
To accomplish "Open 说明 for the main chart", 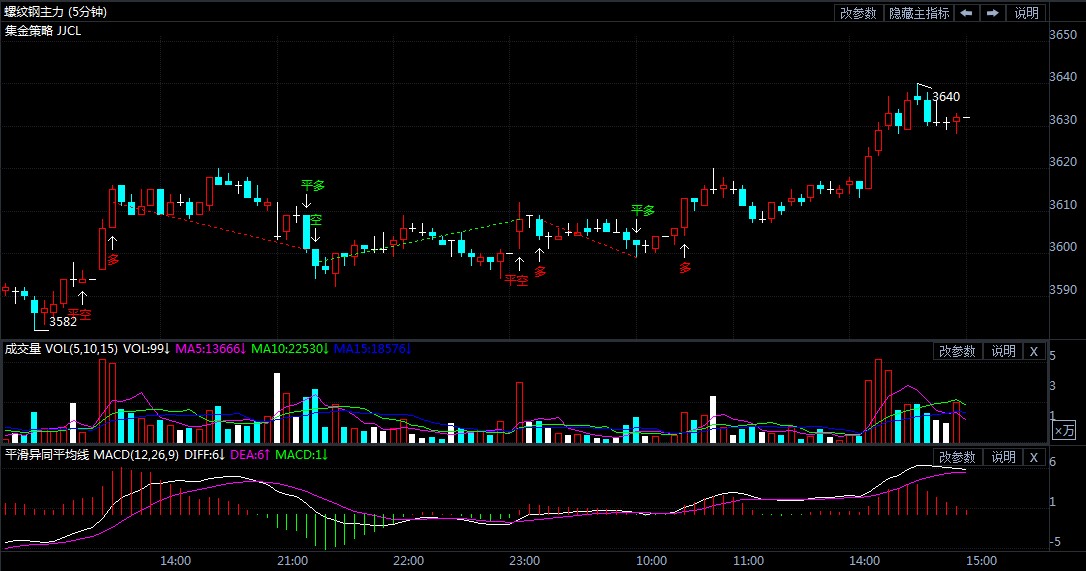I will pos(1027,13).
